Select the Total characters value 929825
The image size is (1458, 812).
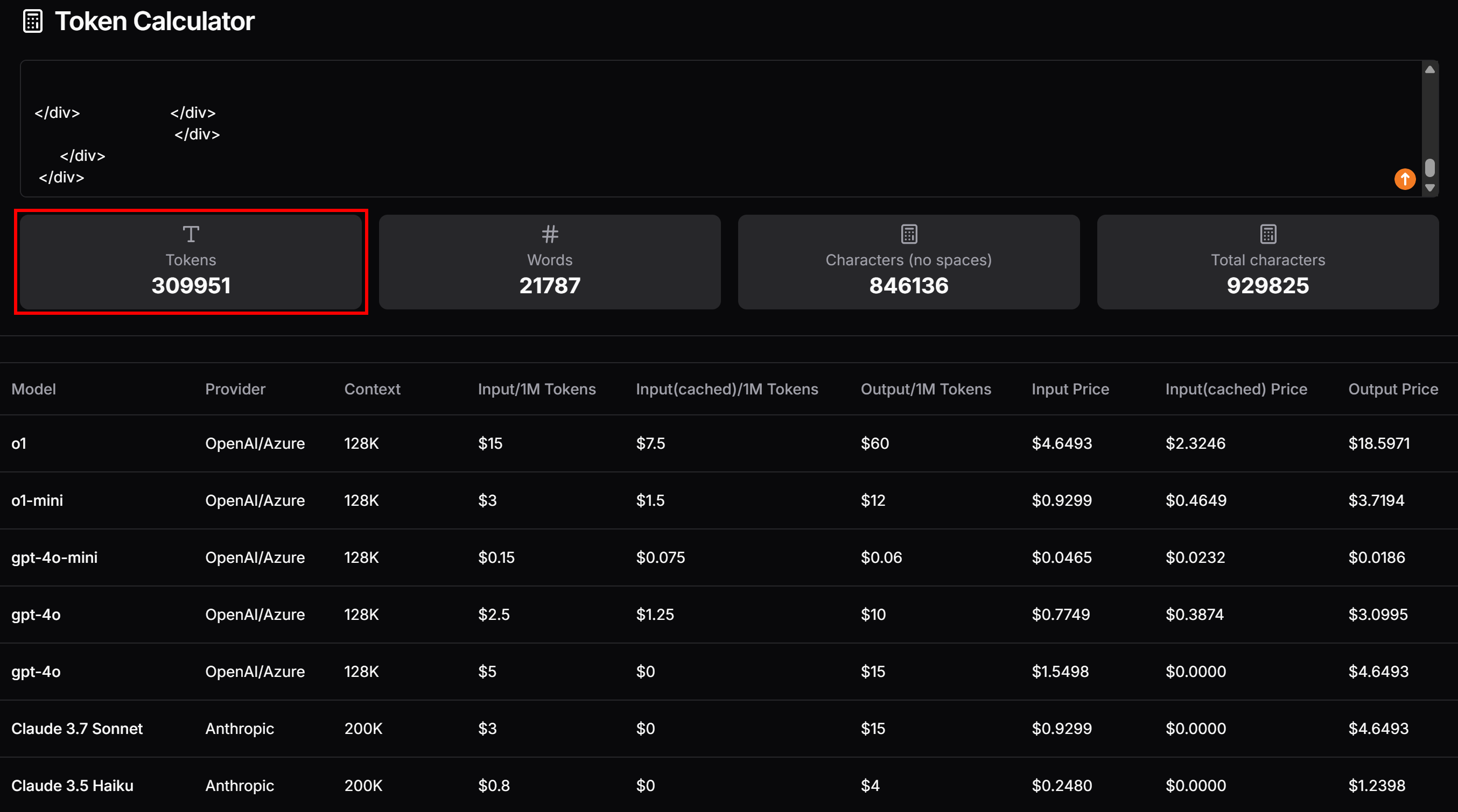(x=1268, y=285)
